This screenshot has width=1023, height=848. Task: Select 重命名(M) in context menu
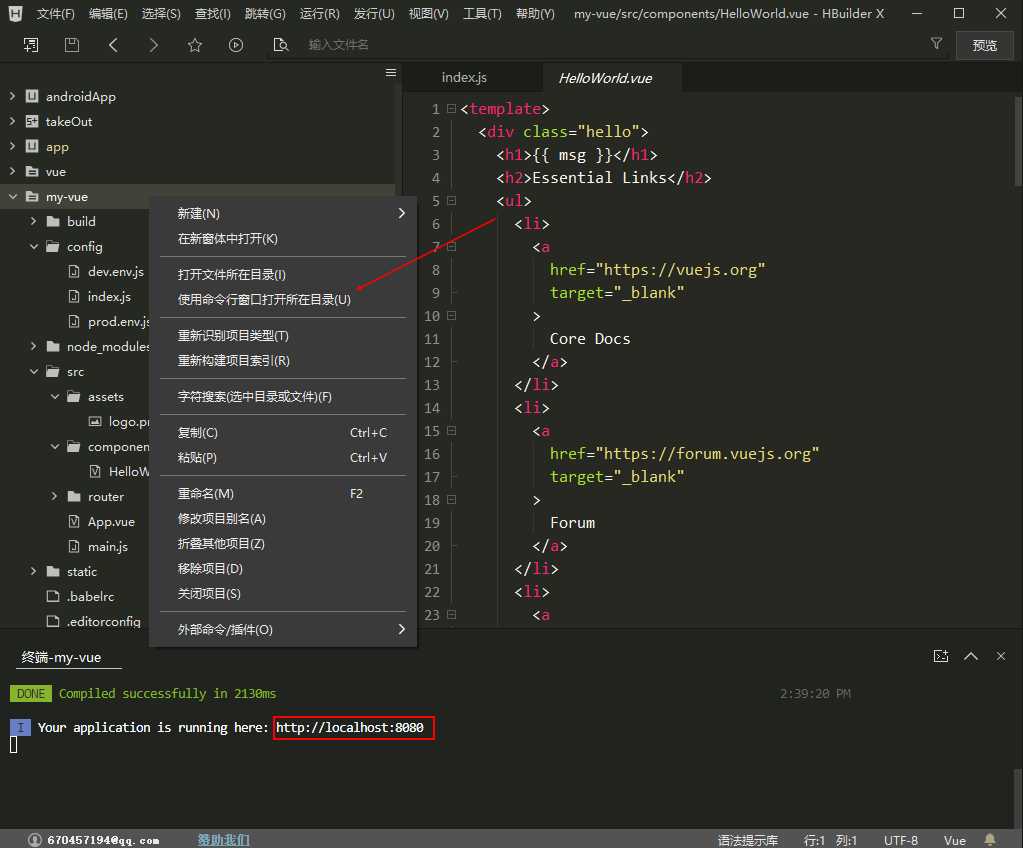[283, 494]
